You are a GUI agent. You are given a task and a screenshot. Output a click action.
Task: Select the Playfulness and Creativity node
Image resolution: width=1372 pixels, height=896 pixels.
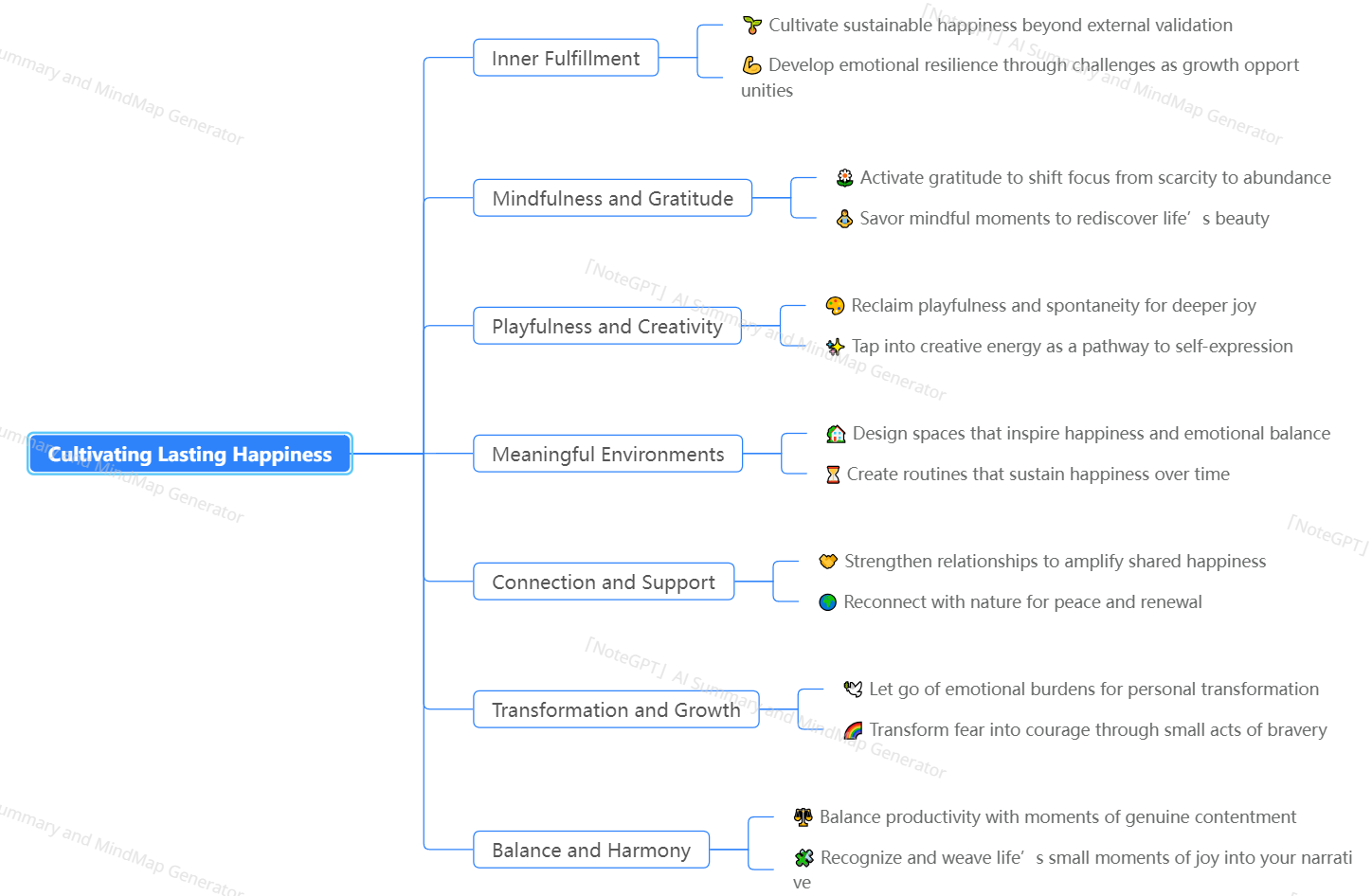tap(607, 326)
